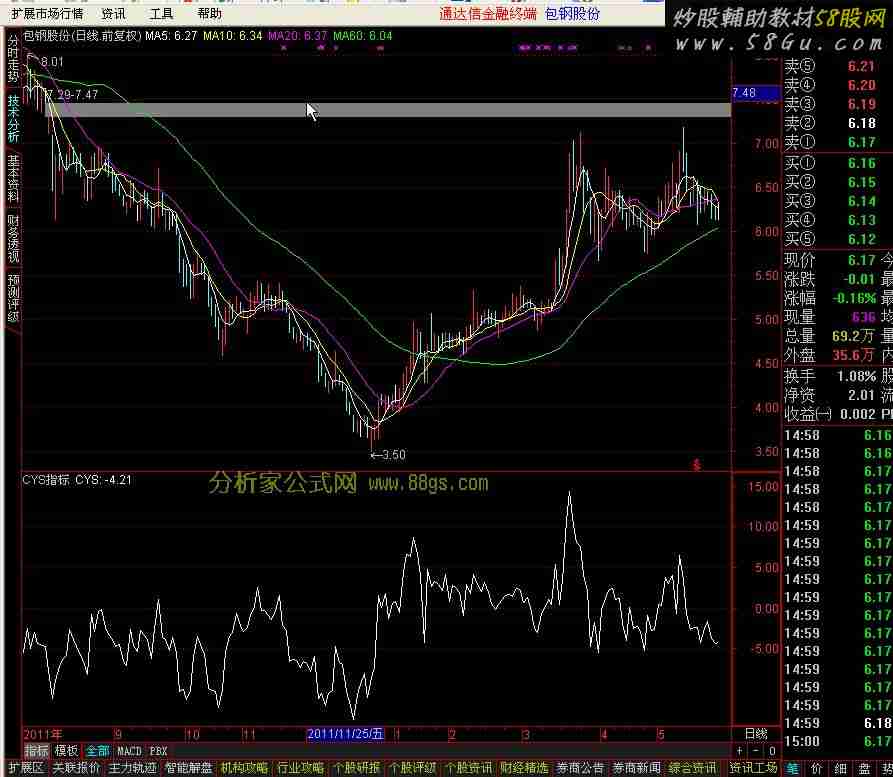
Task: Open the 工具 menu
Action: (161, 14)
